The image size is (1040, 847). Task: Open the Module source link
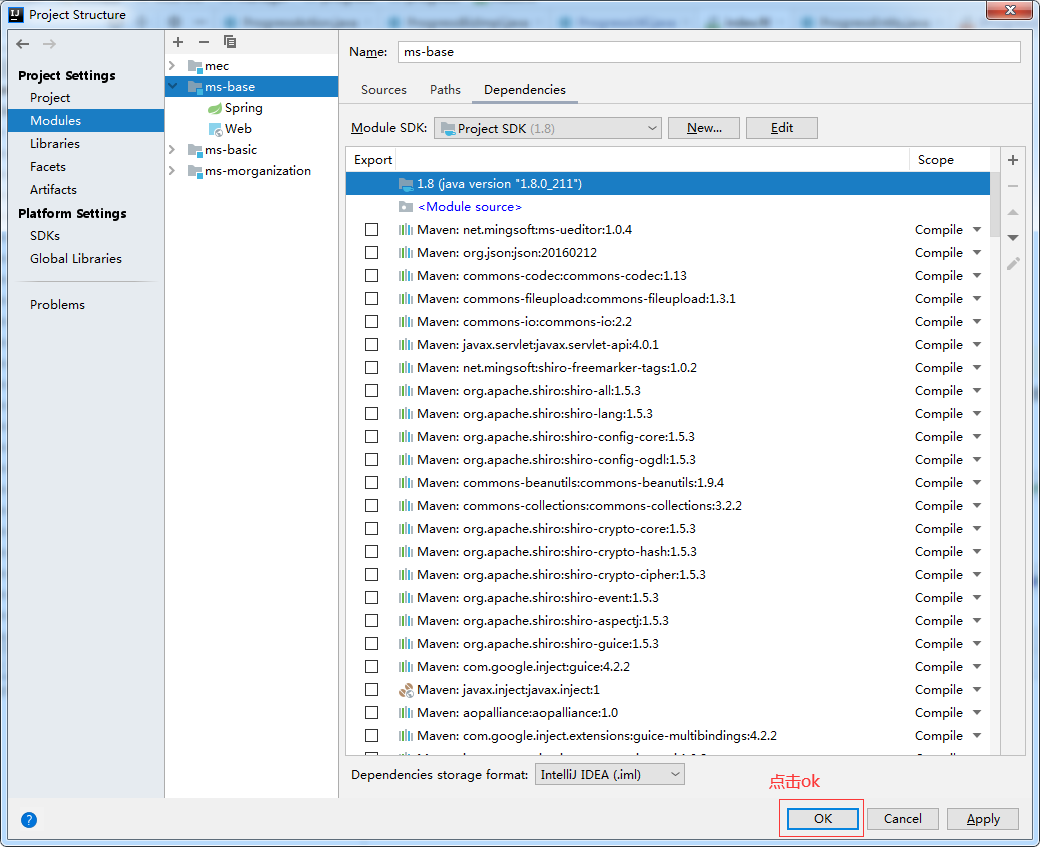click(470, 207)
